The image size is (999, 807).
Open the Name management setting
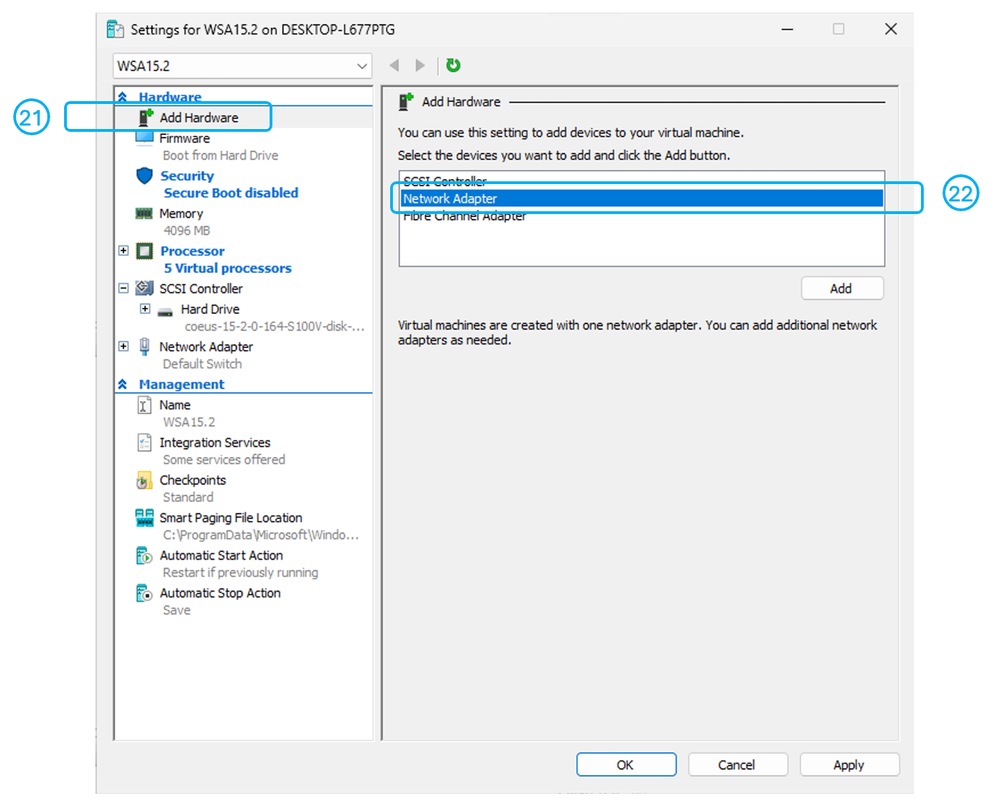pyautogui.click(x=175, y=404)
